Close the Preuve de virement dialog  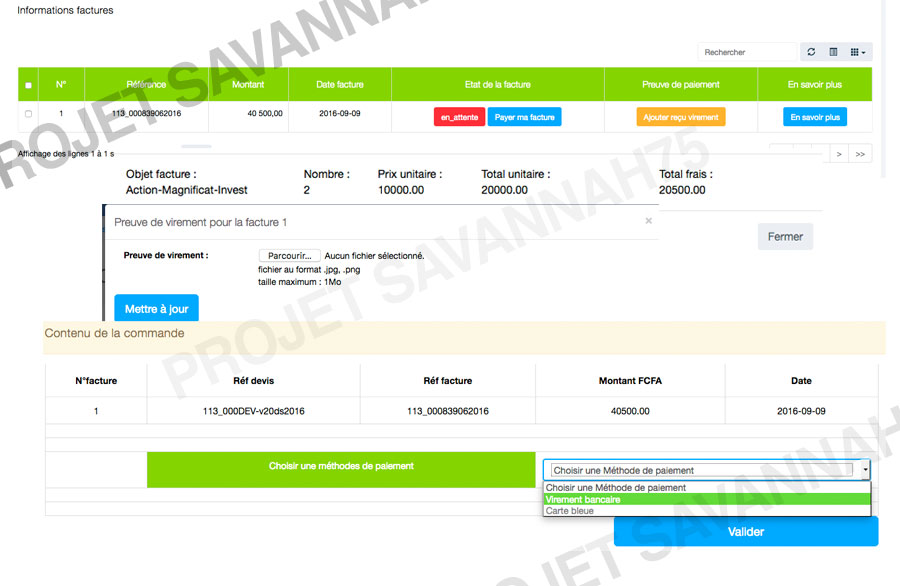point(648,220)
